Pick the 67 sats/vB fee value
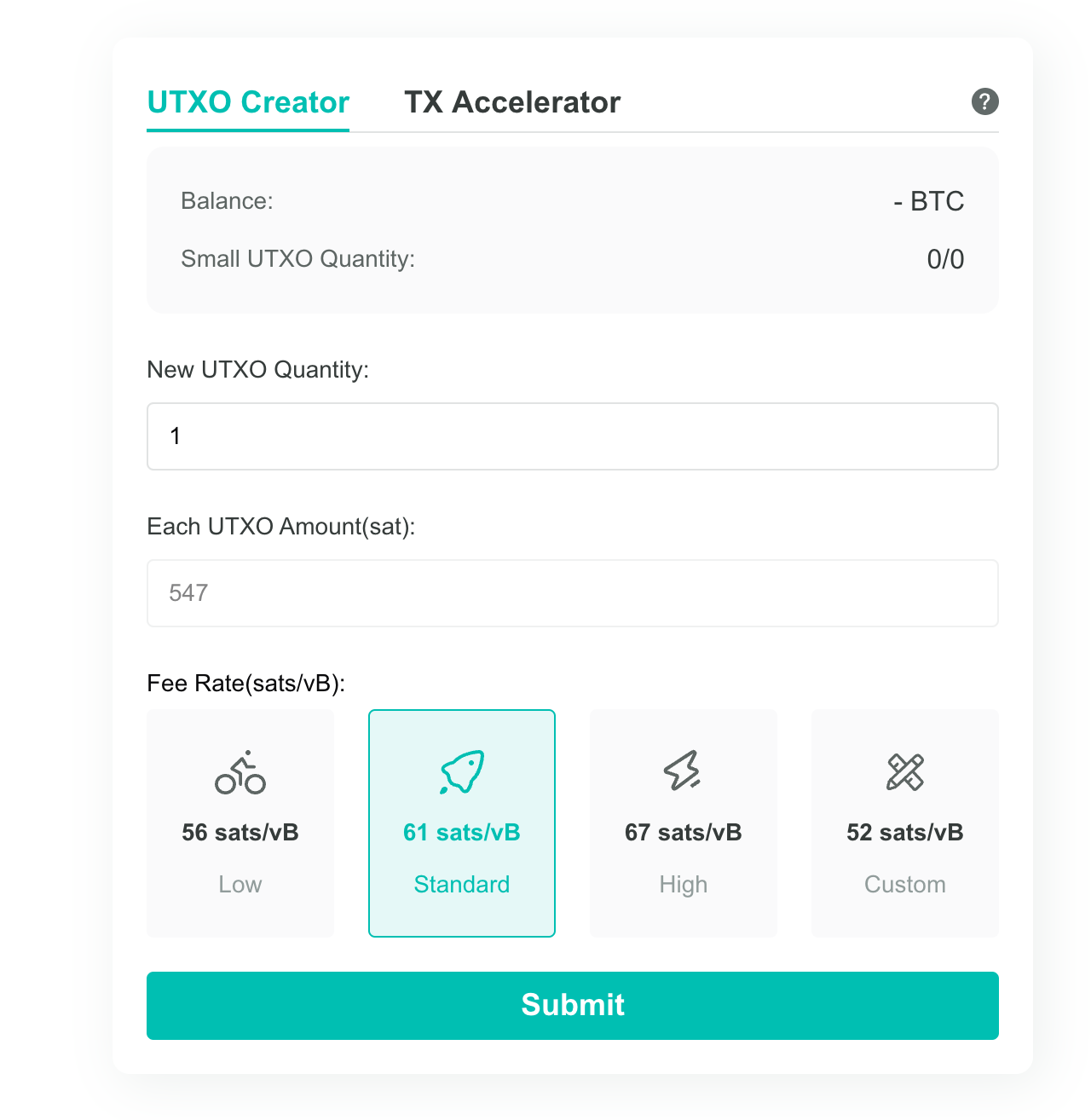Image resolution: width=1091 pixels, height=1120 pixels. pyautogui.click(x=683, y=832)
